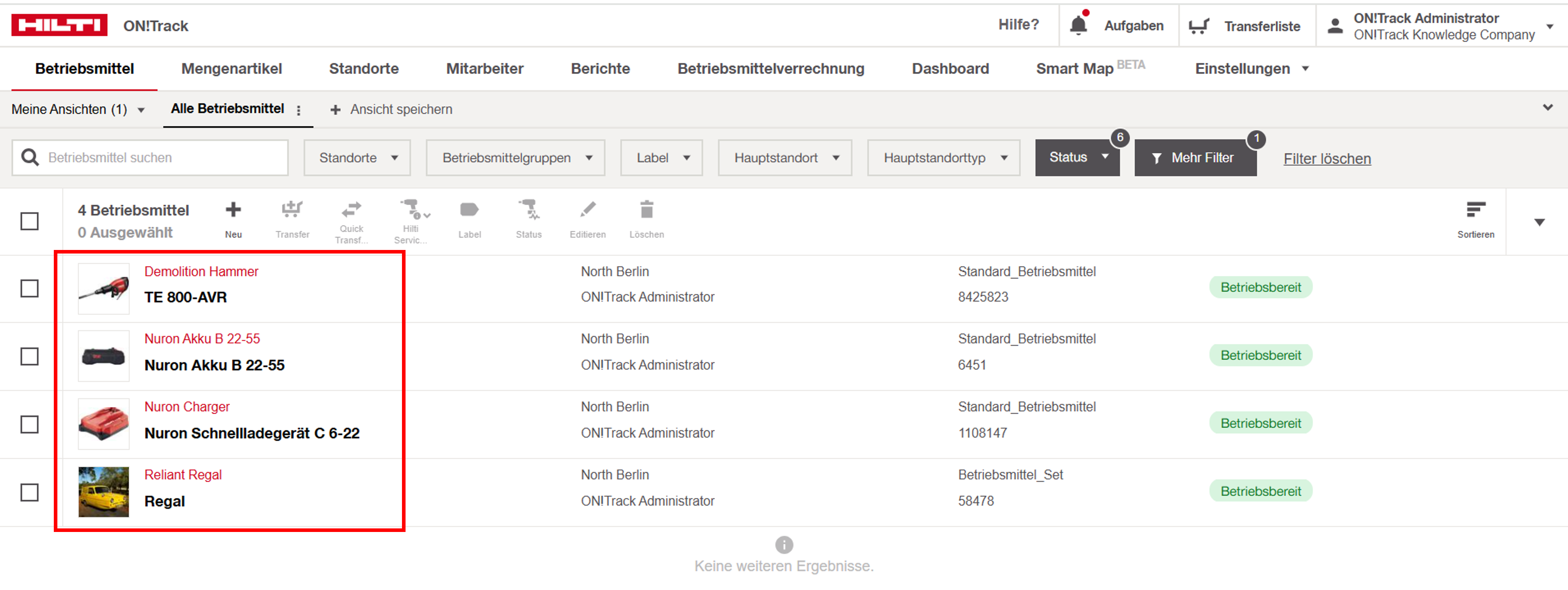Click the Betriebsbereit badge for TE 800-AVR
This screenshot has height=590, width=1568.
(1260, 288)
